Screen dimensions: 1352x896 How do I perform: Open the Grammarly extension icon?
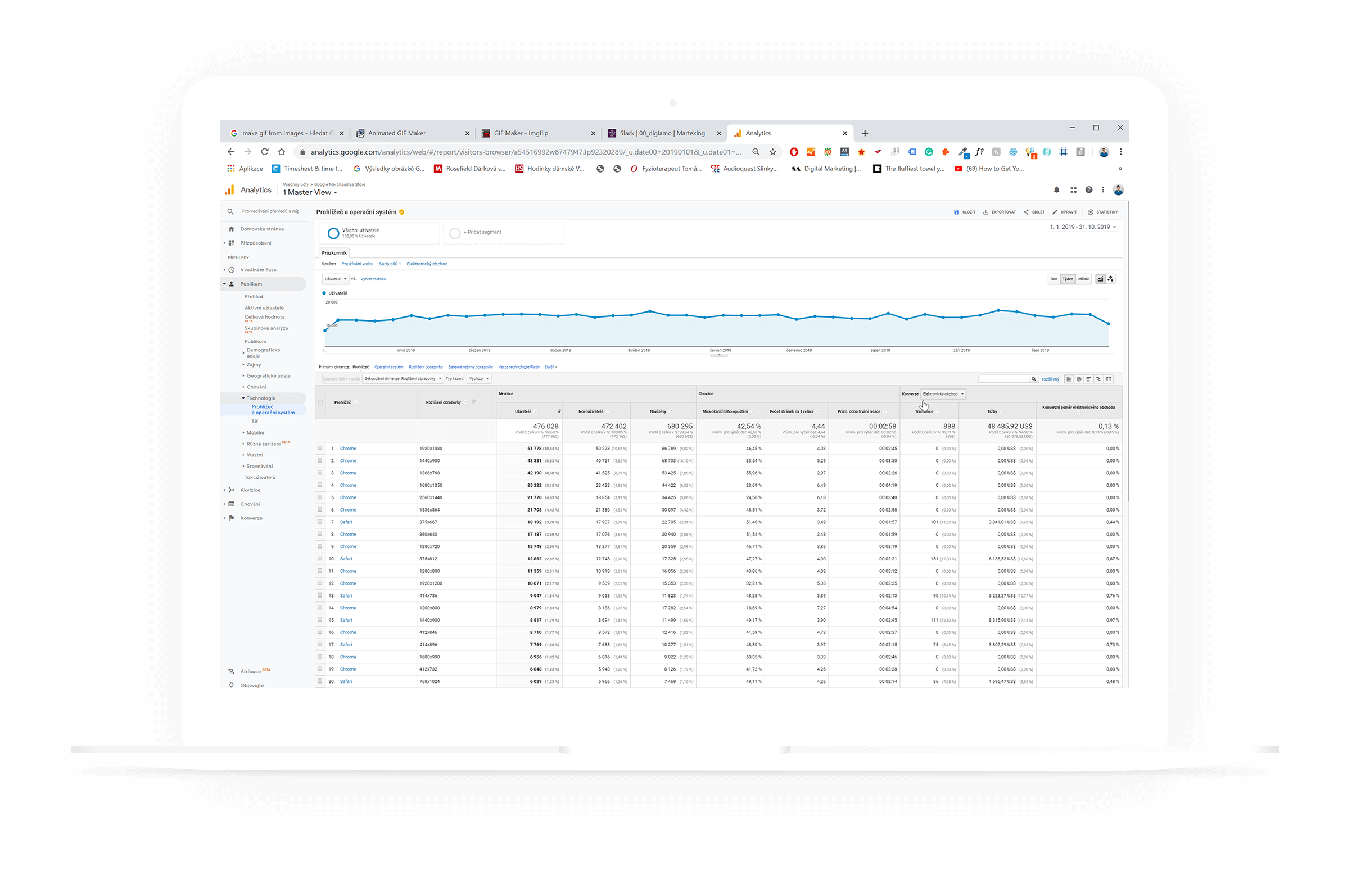[x=929, y=152]
